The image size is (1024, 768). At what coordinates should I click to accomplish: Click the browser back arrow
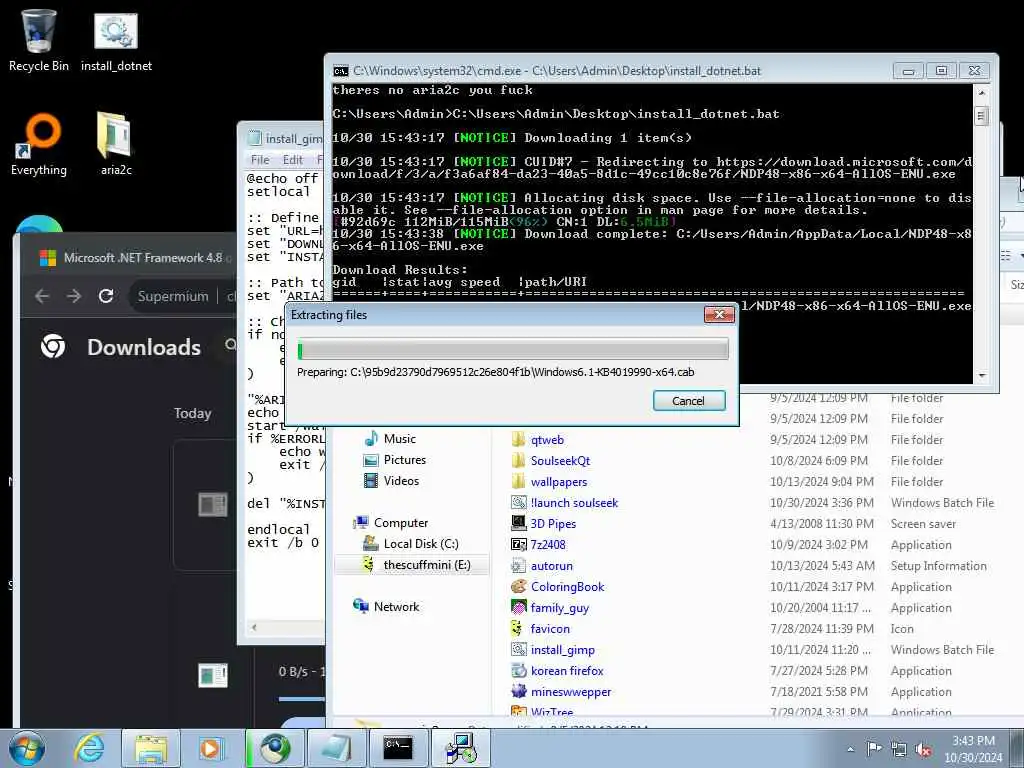42,296
